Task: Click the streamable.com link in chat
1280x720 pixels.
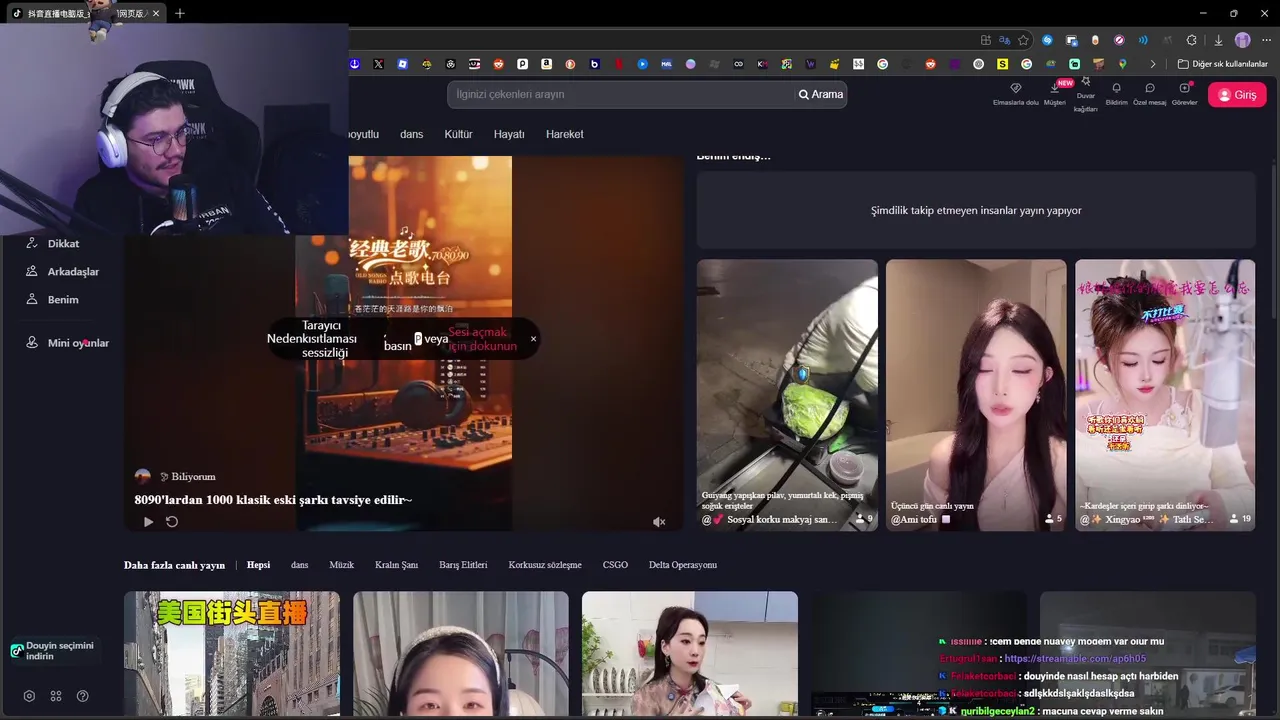Action: point(1075,659)
